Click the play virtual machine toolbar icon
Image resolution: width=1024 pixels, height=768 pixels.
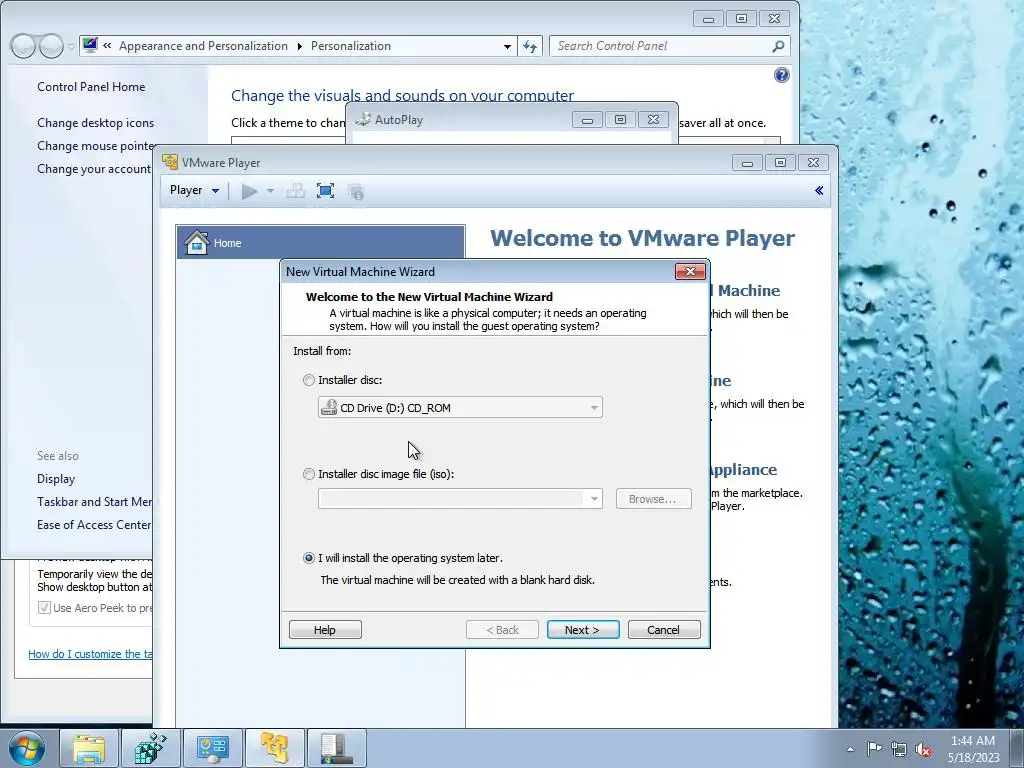pos(249,191)
